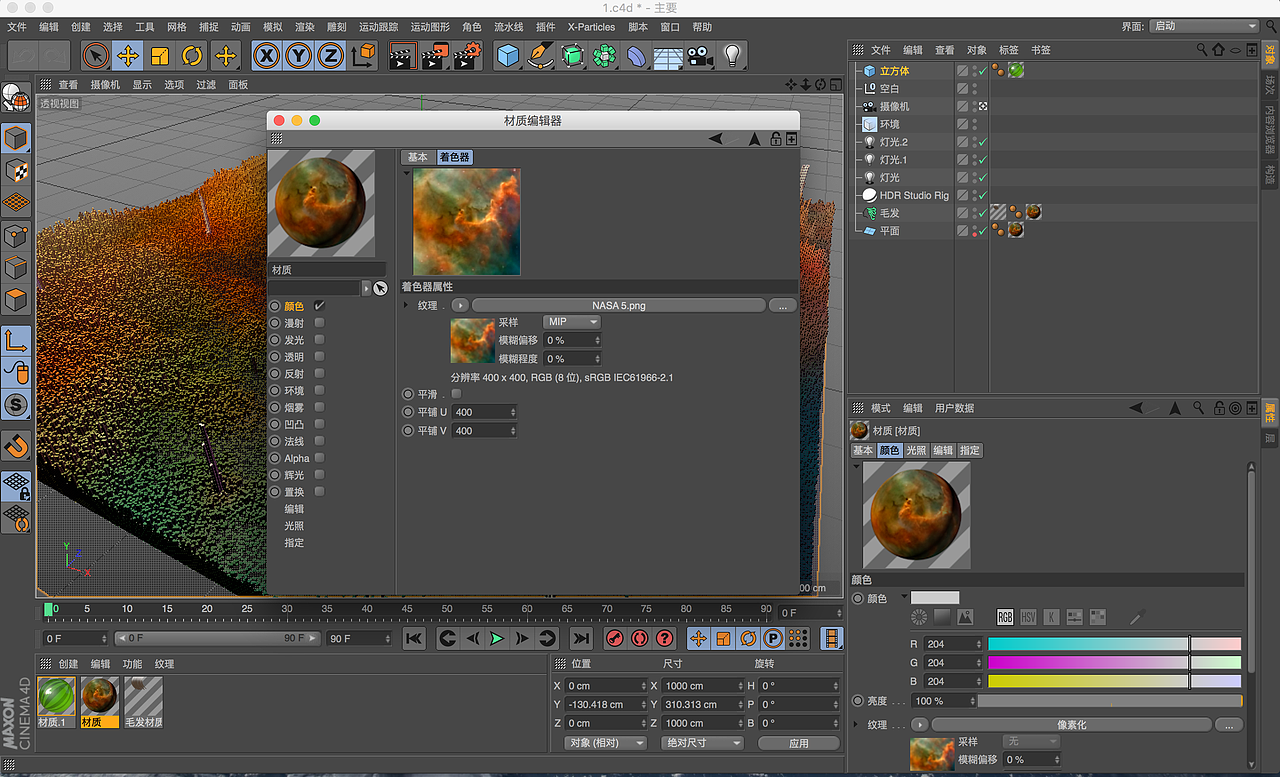Toggle the Z axis lock
Image resolution: width=1280 pixels, height=777 pixels.
point(331,56)
